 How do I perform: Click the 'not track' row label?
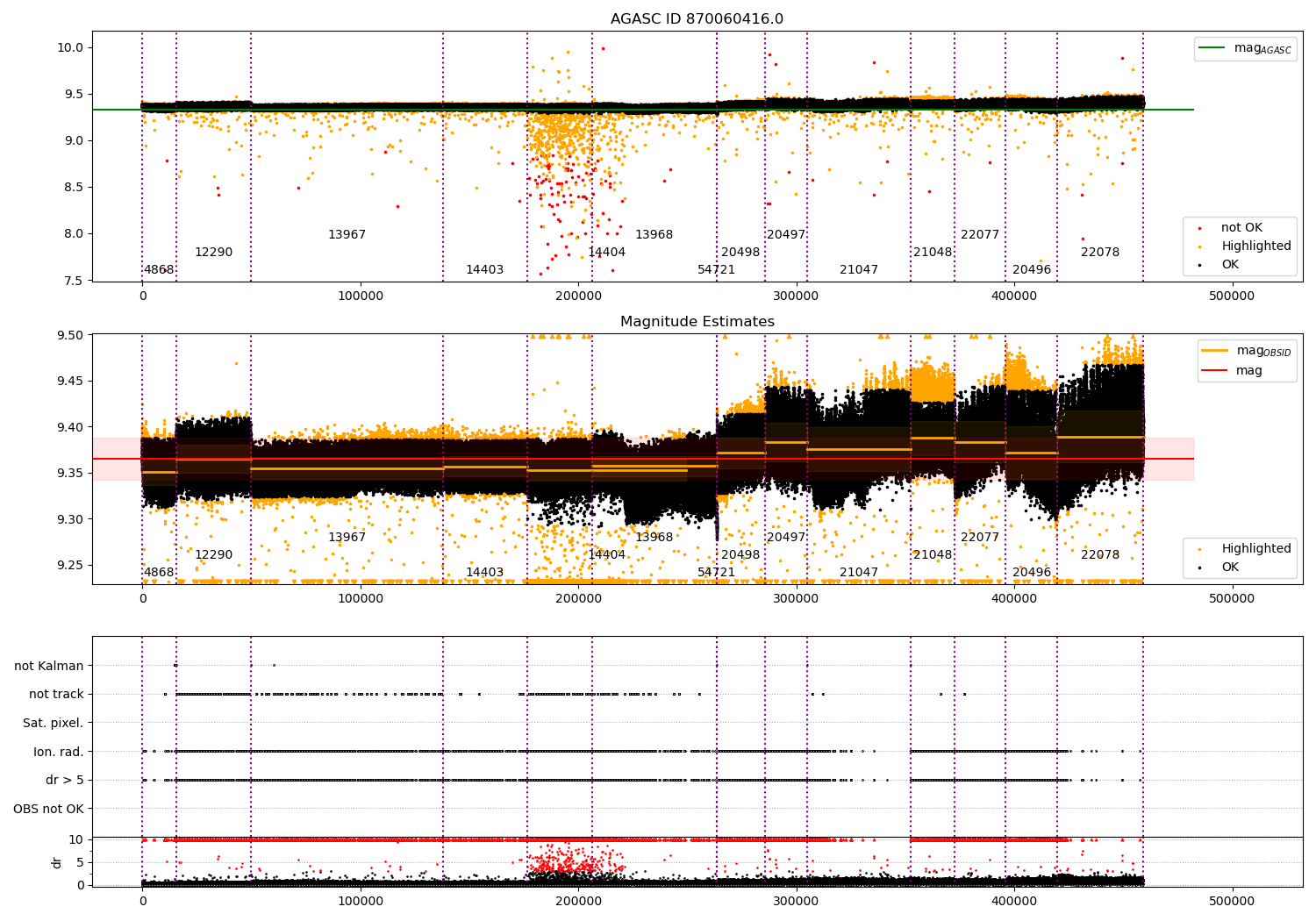tap(56, 695)
